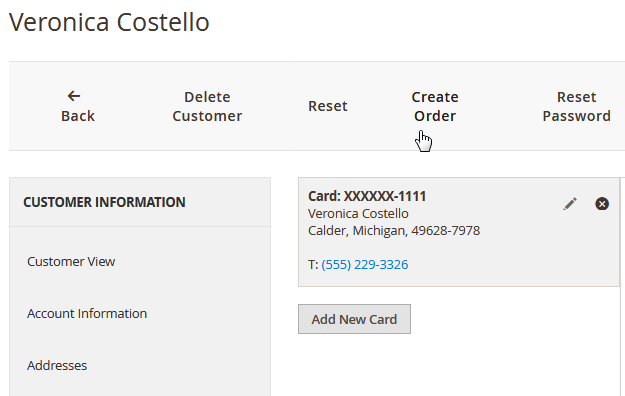The height and width of the screenshot is (396, 625).
Task: Click the cardholder name inside the card box
Action: 358,214
